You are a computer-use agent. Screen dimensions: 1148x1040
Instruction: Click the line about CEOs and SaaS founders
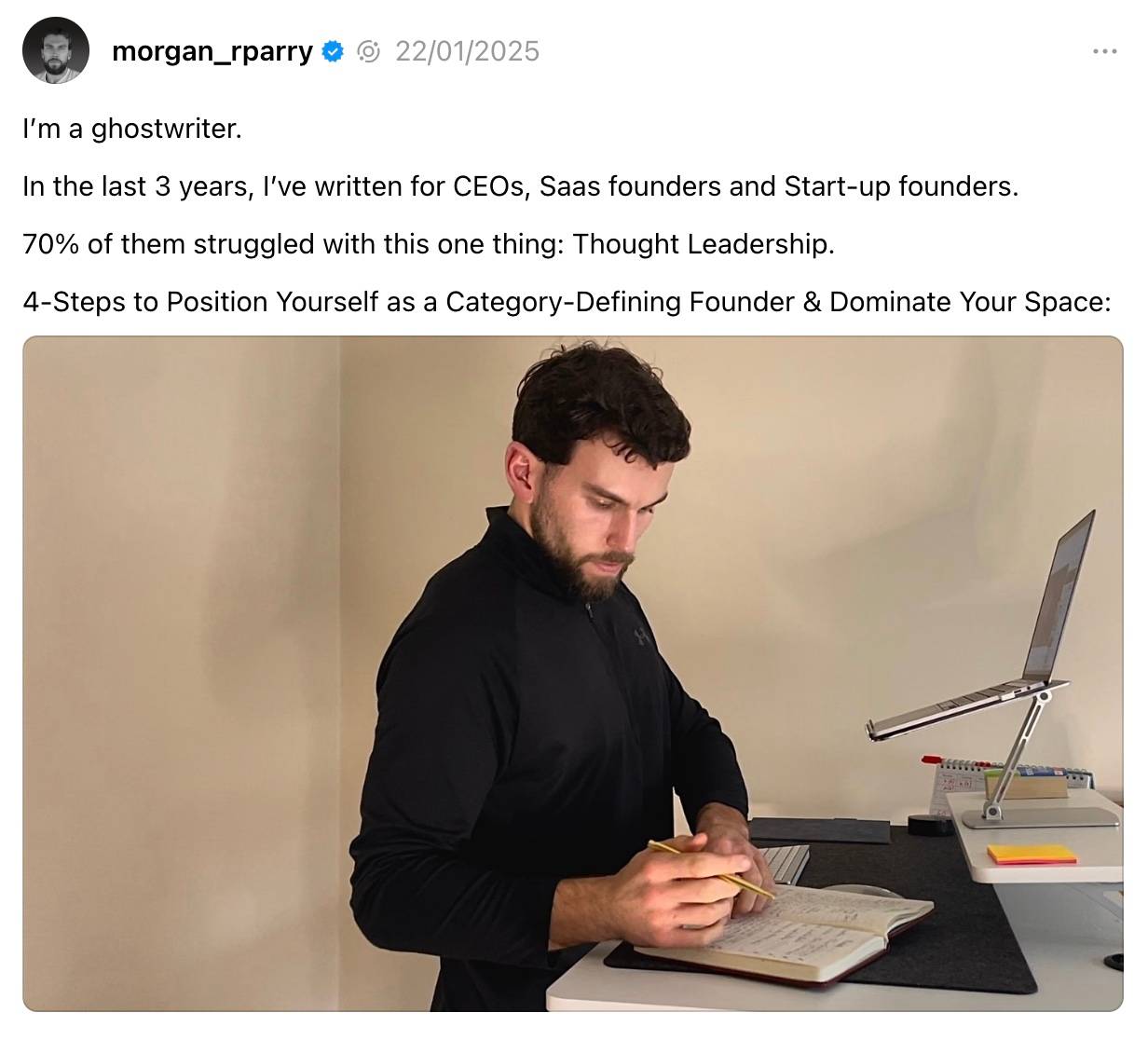pos(521,186)
